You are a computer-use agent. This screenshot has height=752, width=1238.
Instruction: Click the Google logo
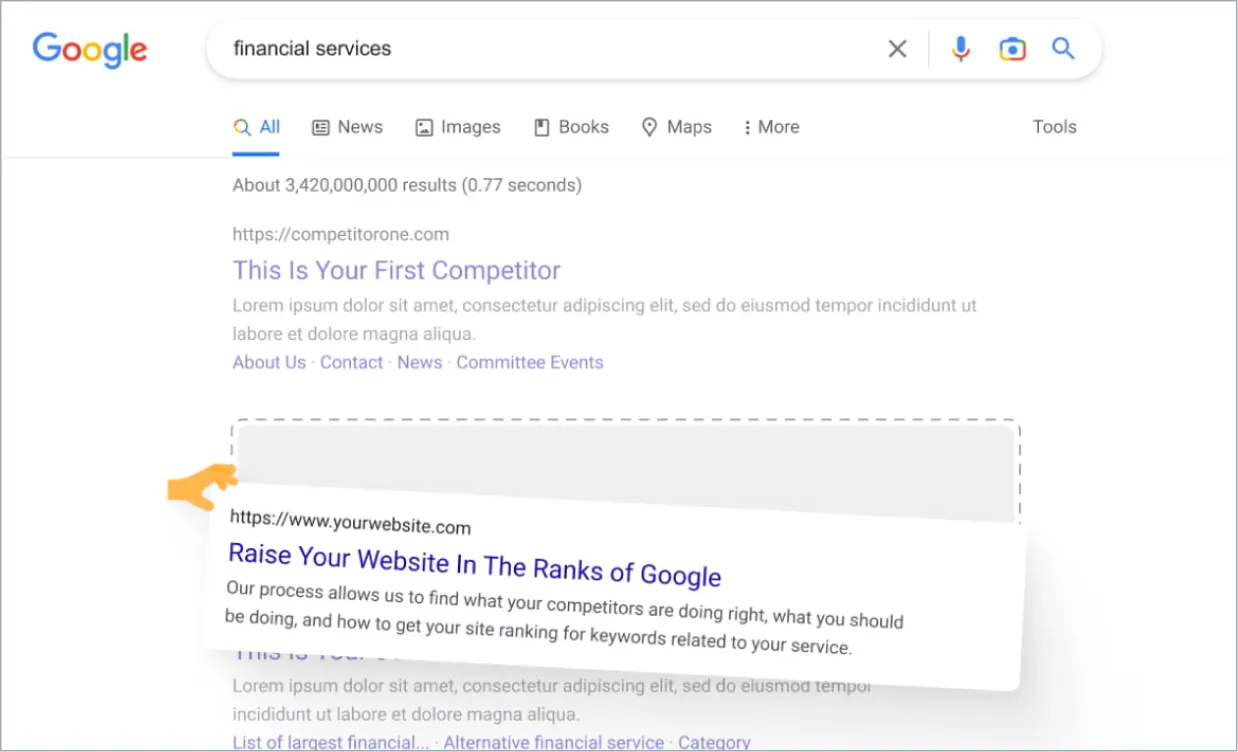point(90,48)
